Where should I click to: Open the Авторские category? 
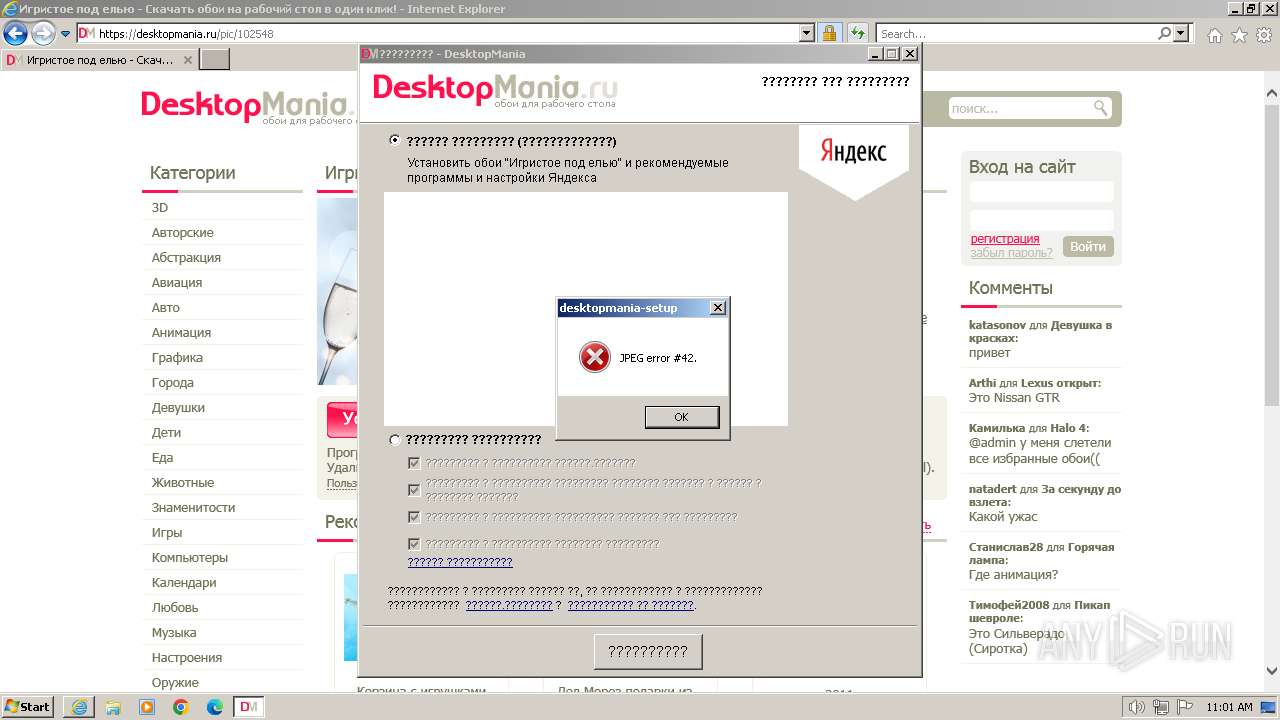pyautogui.click(x=183, y=232)
